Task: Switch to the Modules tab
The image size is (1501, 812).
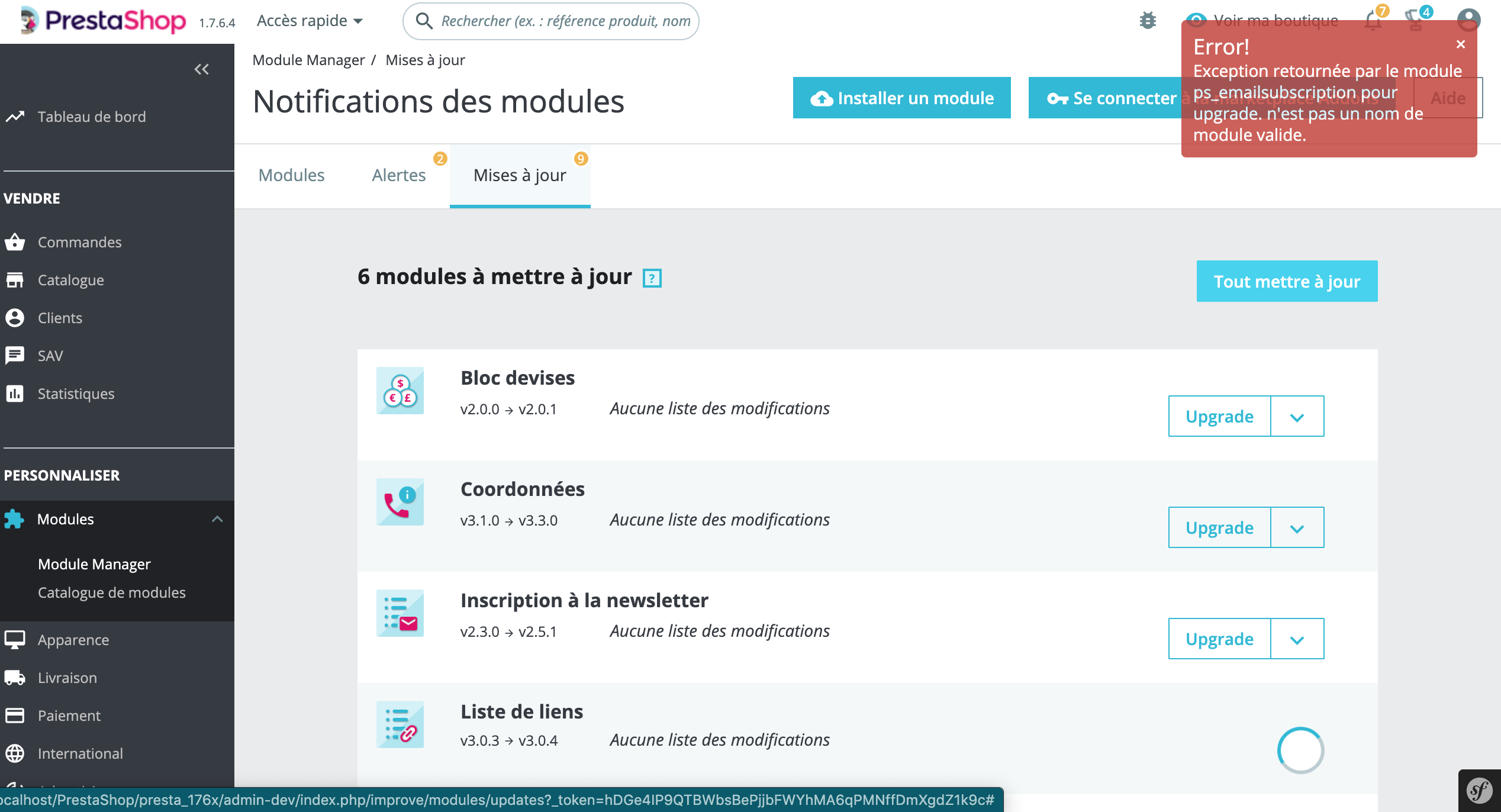Action: tap(291, 175)
